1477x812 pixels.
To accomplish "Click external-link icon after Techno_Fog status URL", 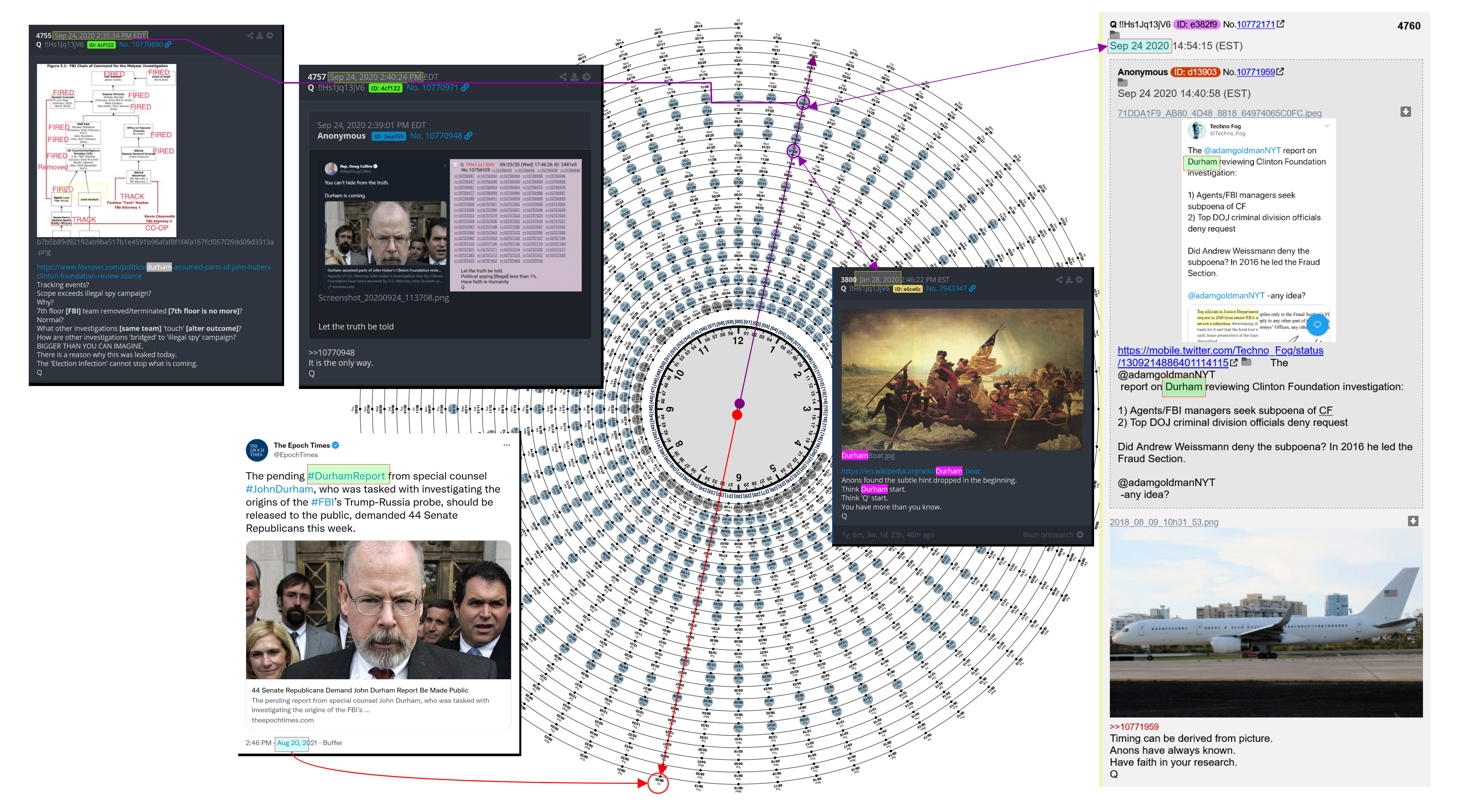I will (x=1234, y=363).
